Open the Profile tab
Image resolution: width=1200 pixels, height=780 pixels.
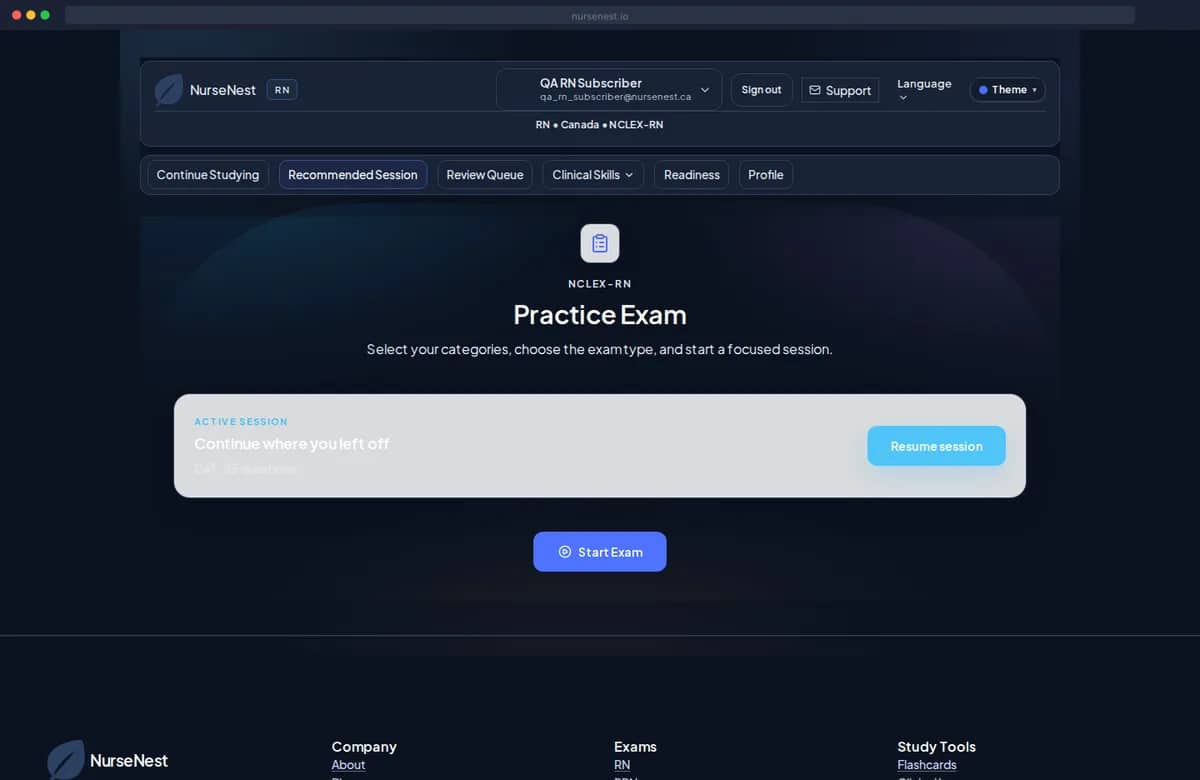point(766,175)
